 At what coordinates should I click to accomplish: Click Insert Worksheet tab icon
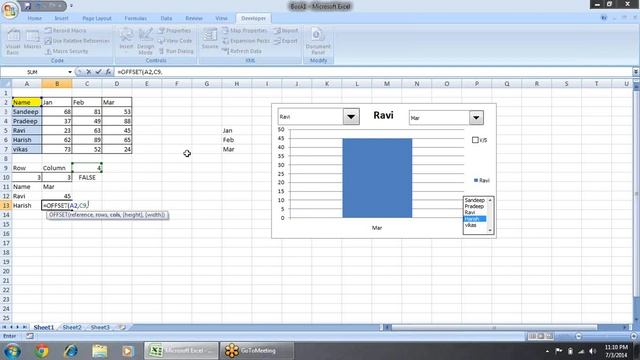pyautogui.click(x=122, y=327)
